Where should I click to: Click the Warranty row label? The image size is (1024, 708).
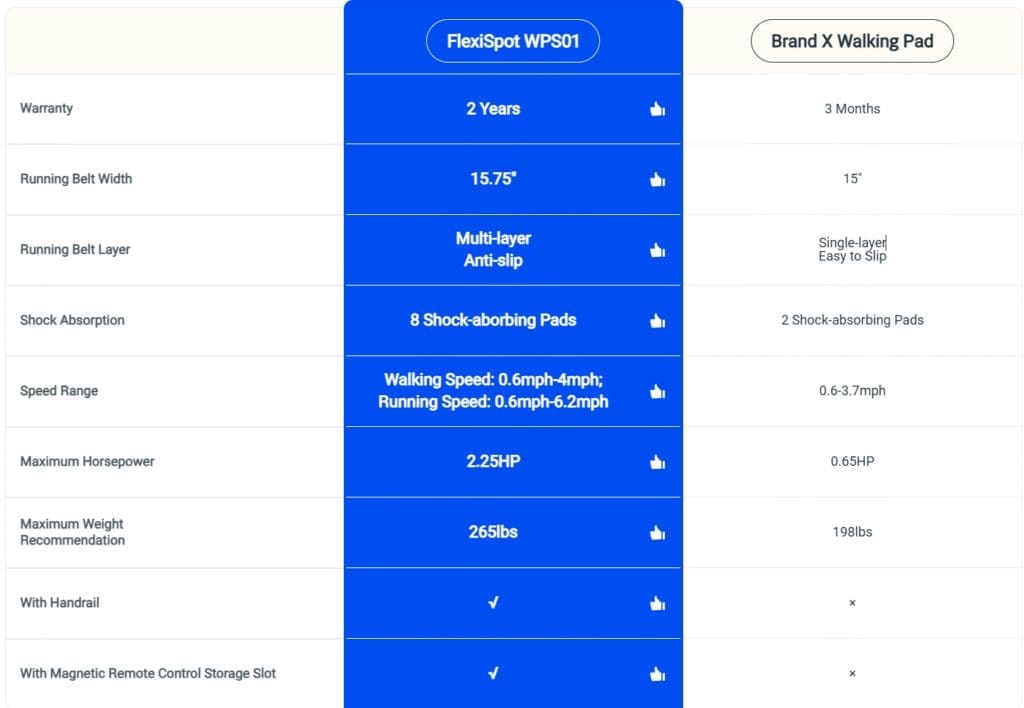(x=46, y=108)
